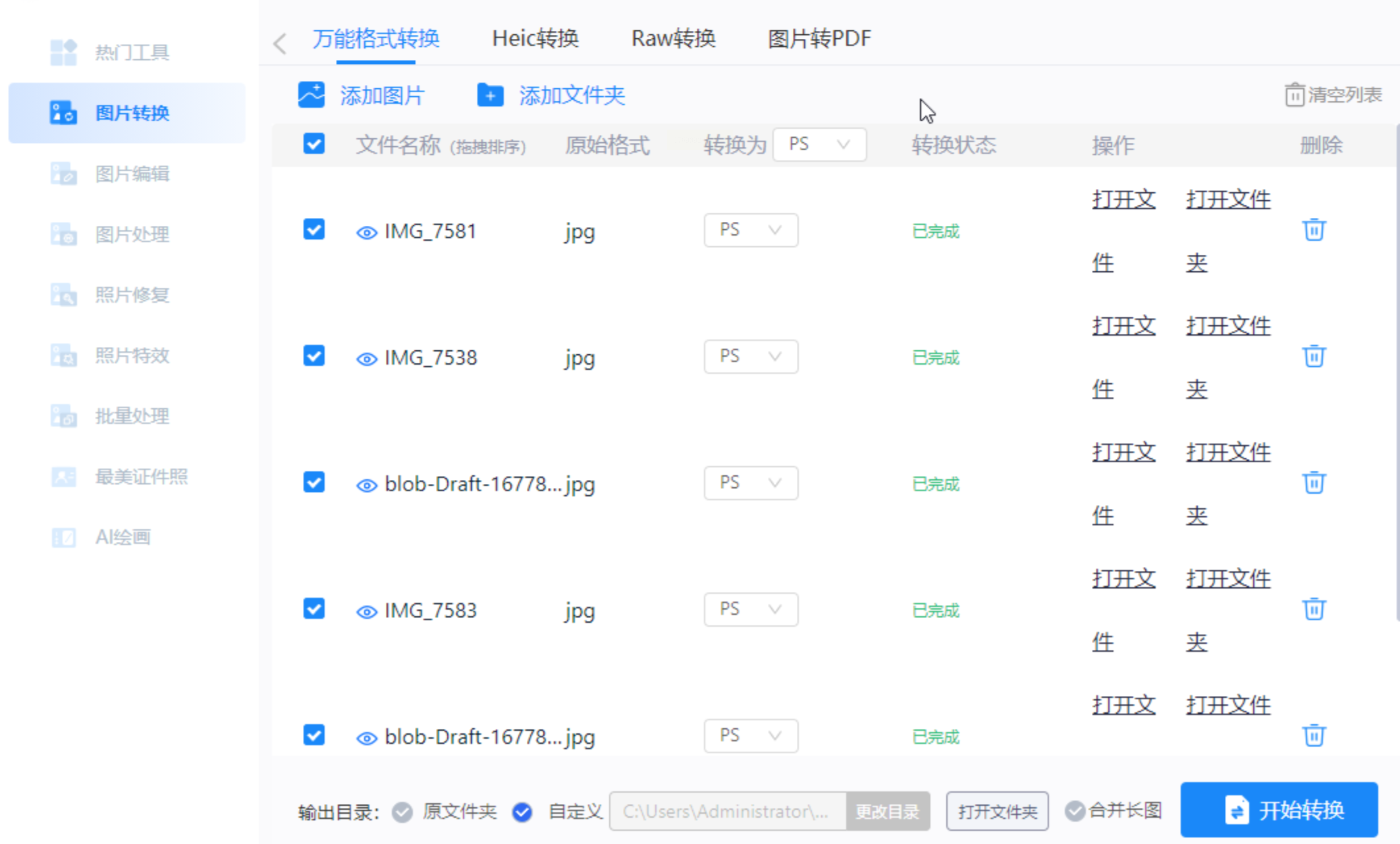Switch to the Heic转换 tab
Screen dimensions: 1400x844
coord(535,38)
